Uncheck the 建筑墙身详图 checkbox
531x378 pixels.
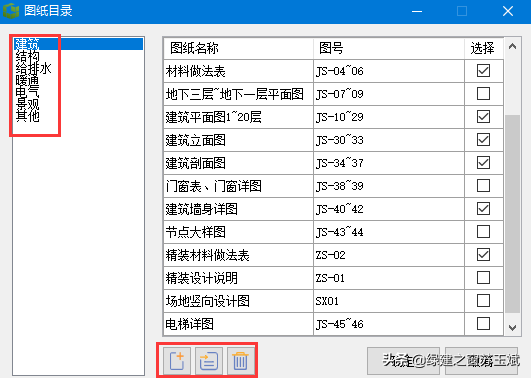click(x=483, y=209)
